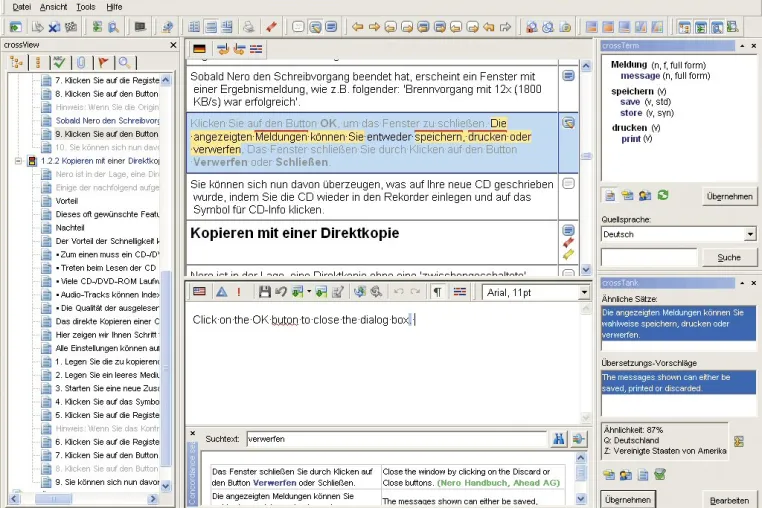Viewport: 762px width, 508px height.
Task: Open the crossView magnifier search tab
Action: click(x=124, y=62)
